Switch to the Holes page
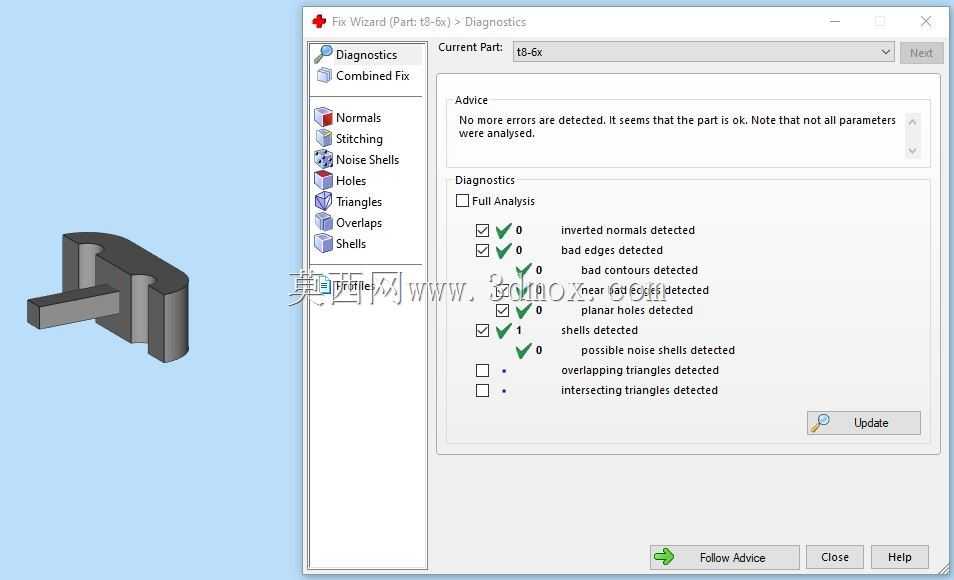Screen dimensions: 954x580 [351, 181]
